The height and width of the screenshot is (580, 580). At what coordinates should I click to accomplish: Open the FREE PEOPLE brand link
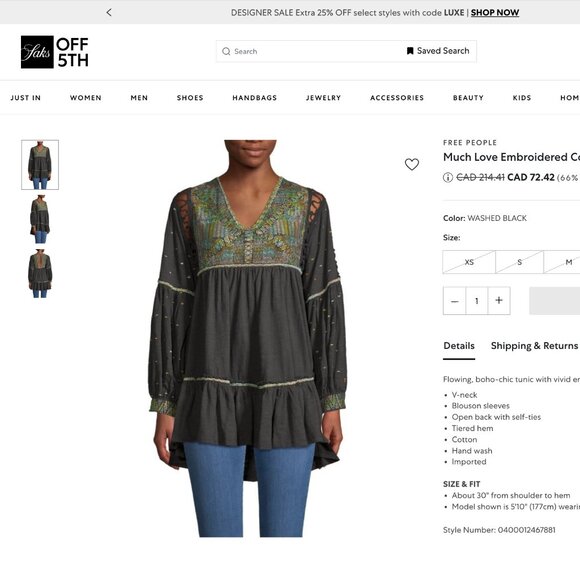(x=470, y=143)
